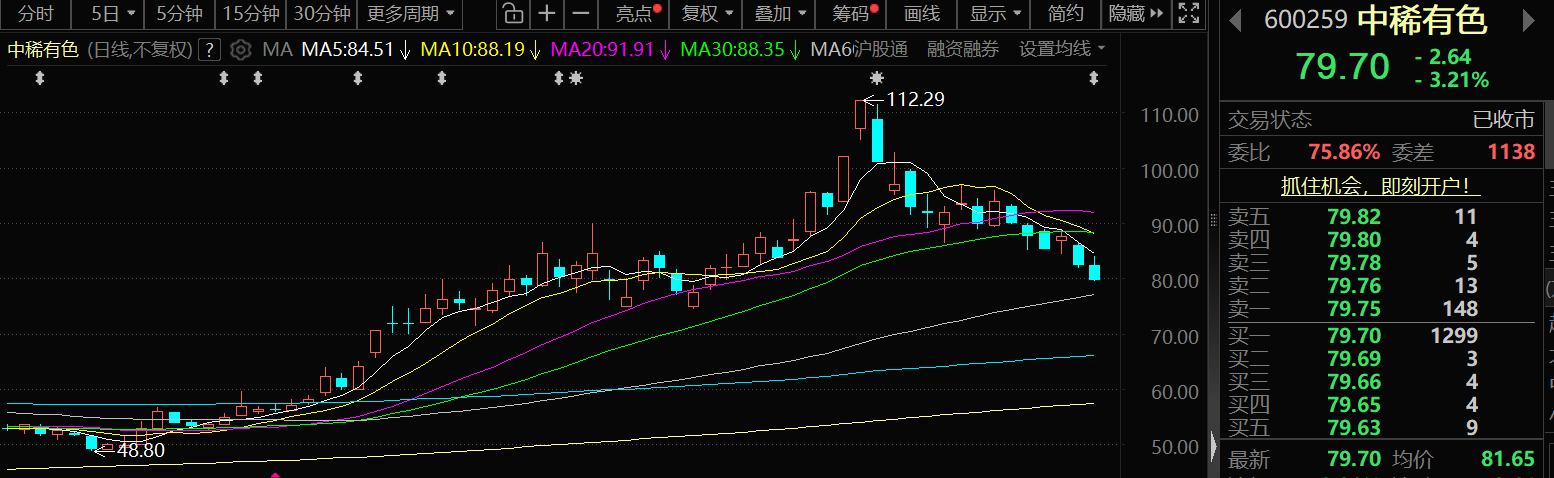Zoom out the chart with the minus icon
The image size is (1554, 478).
coord(580,14)
